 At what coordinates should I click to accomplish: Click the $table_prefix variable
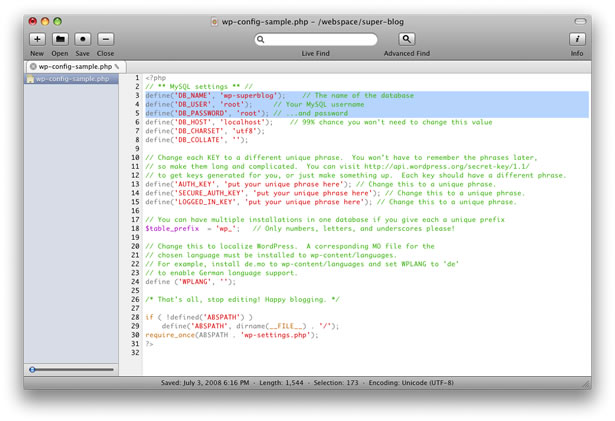coord(172,228)
